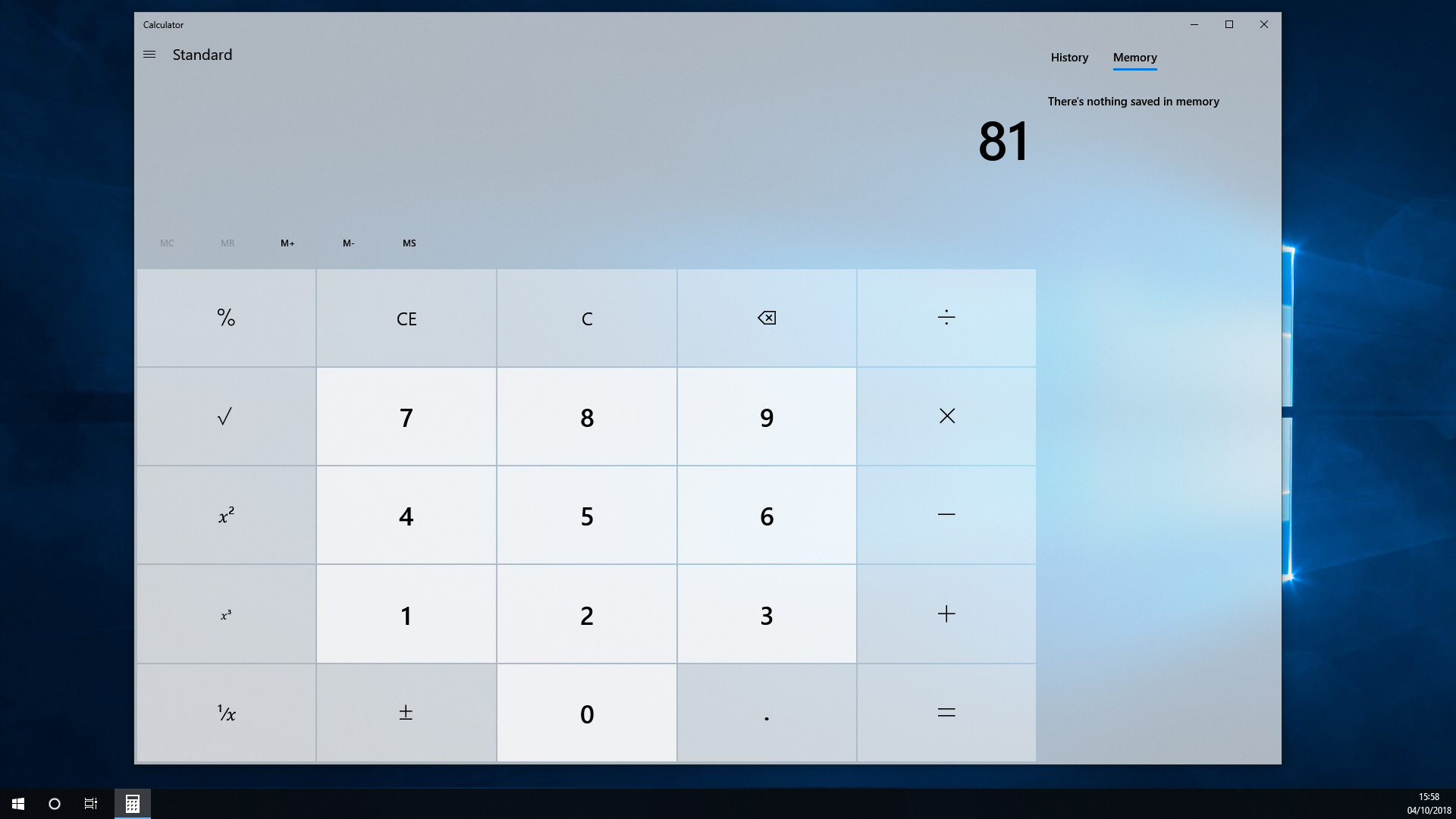Click the M- (memory subtract) button
1456x819 pixels.
(348, 242)
